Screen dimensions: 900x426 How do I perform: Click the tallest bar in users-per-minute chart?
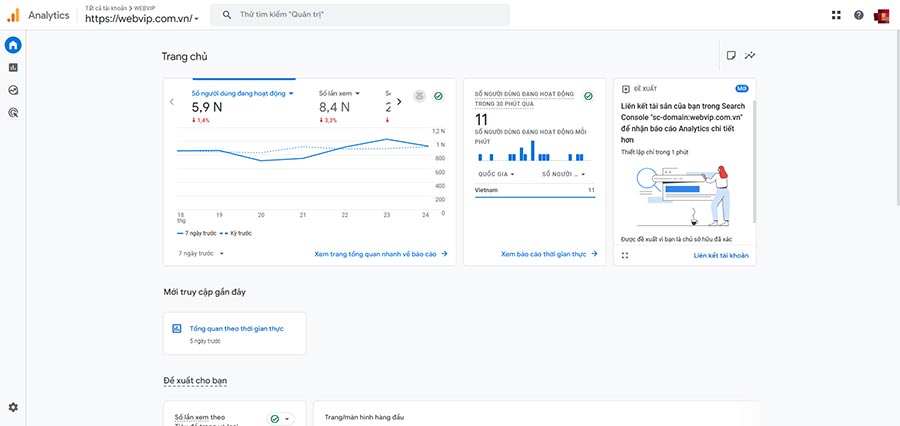pyautogui.click(x=533, y=150)
